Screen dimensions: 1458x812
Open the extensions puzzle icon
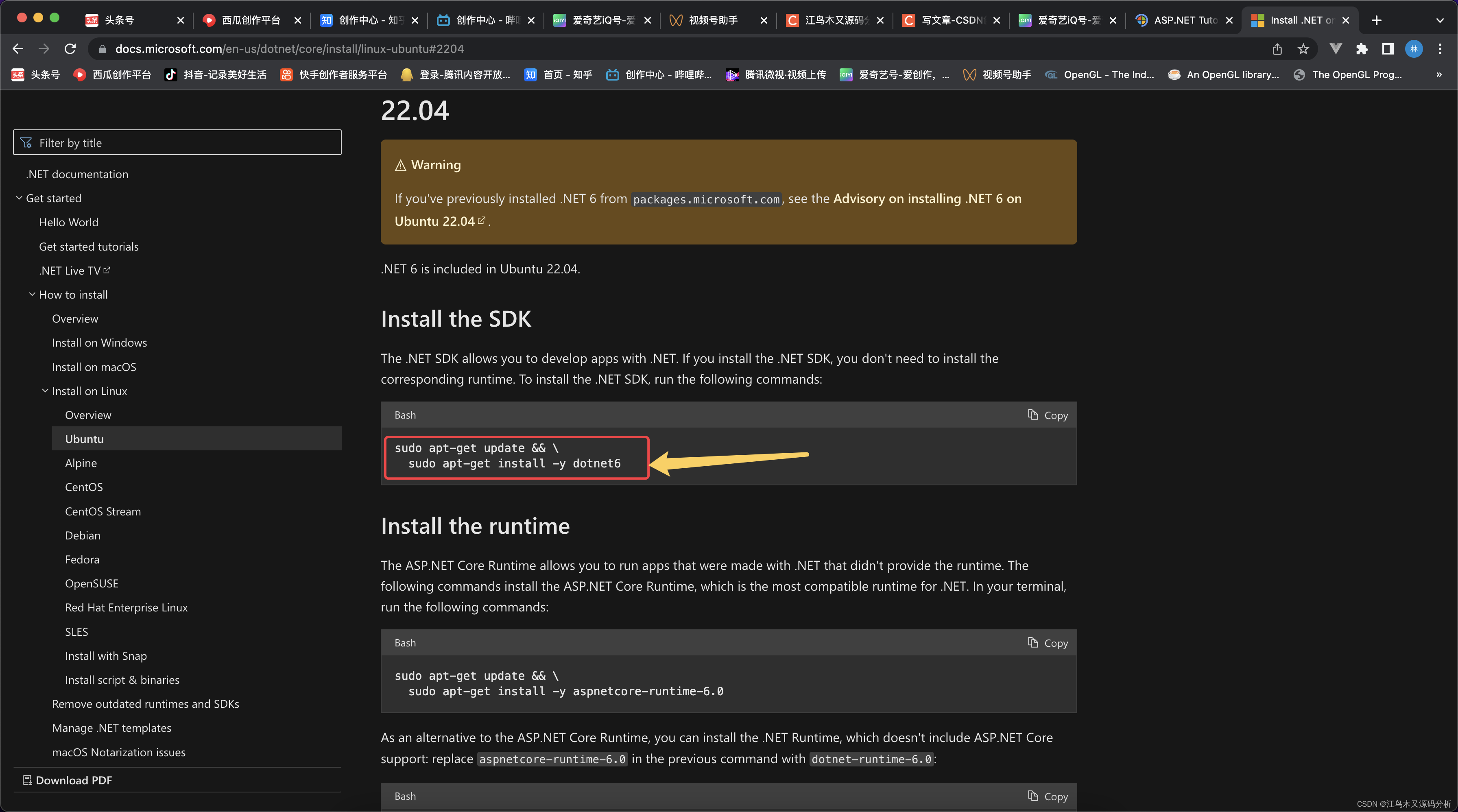1362,49
